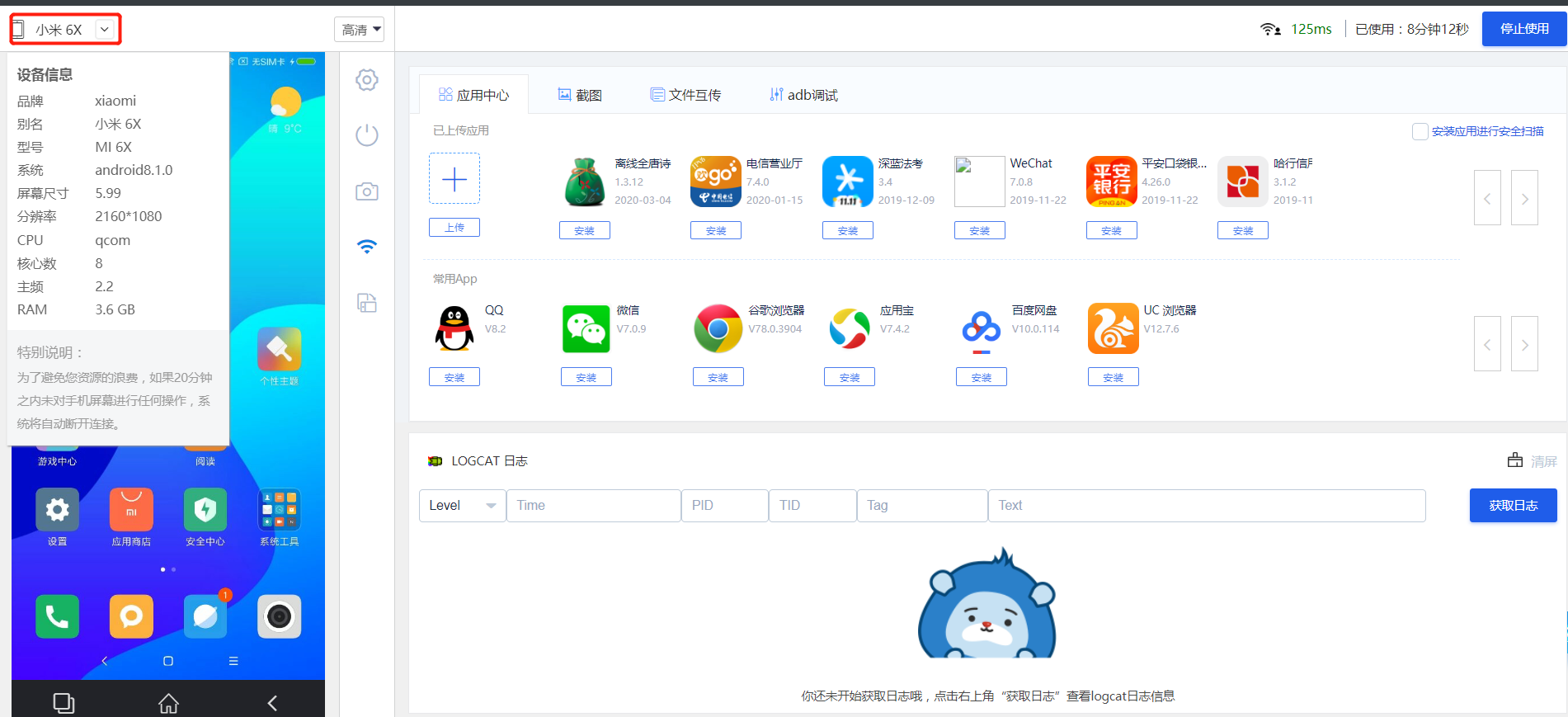The width and height of the screenshot is (1568, 717).
Task: Install the 应用宝 app
Action: [850, 377]
